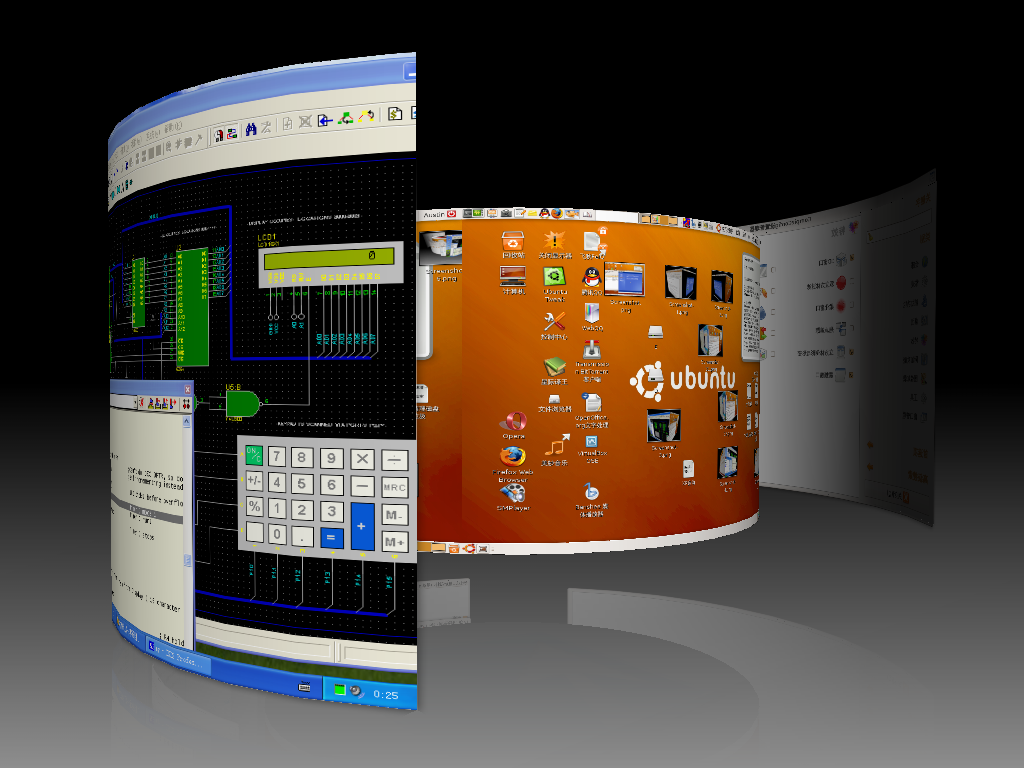The image size is (1024, 768).
Task: Click the minus key on the keypad
Action: (362, 486)
